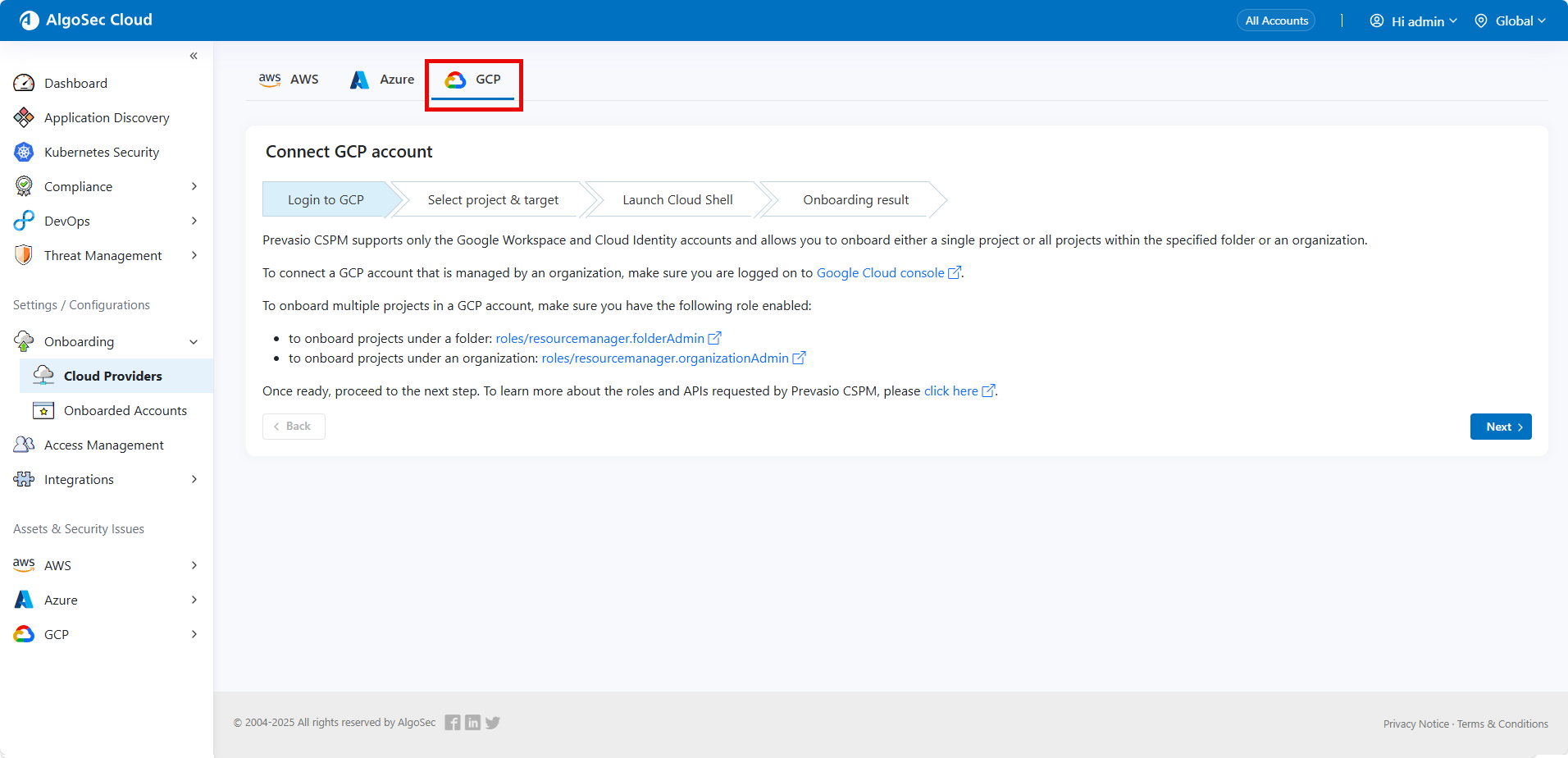Click the Onboarding cloud-upload icon
The image size is (1568, 758).
tap(24, 341)
